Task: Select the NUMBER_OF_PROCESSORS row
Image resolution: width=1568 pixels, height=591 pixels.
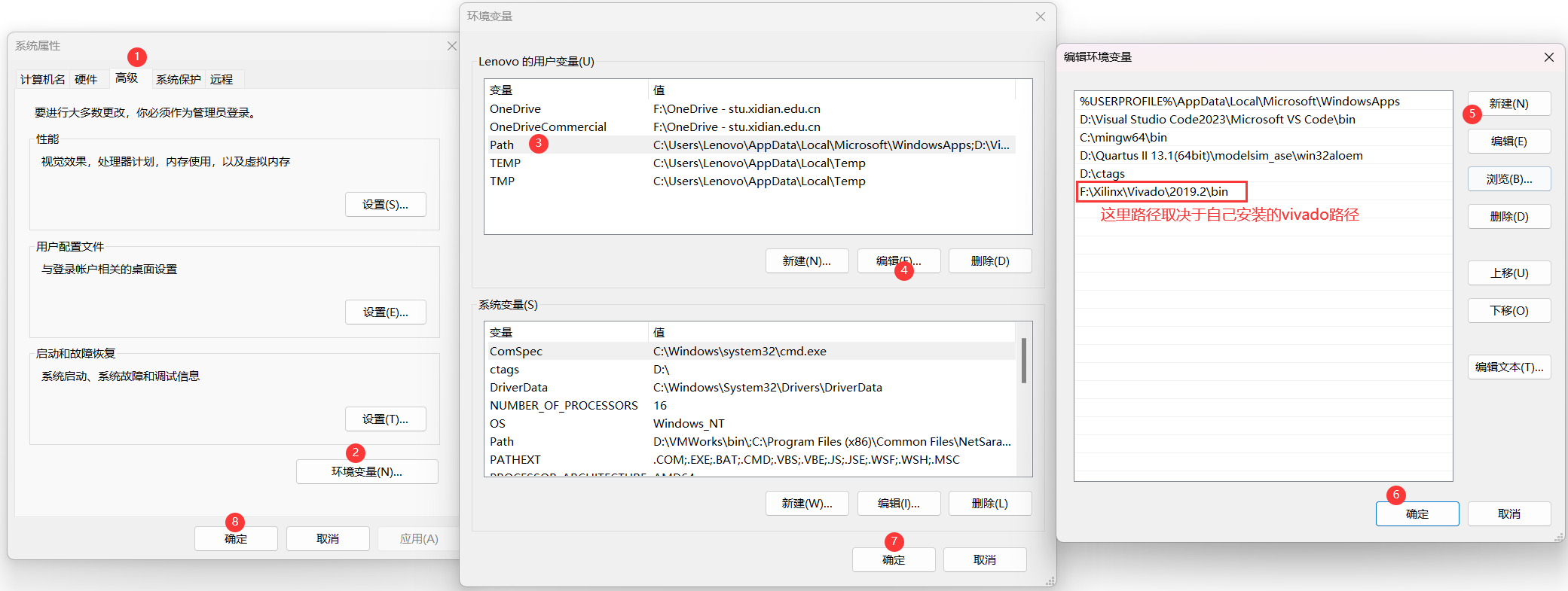Action: click(750, 406)
